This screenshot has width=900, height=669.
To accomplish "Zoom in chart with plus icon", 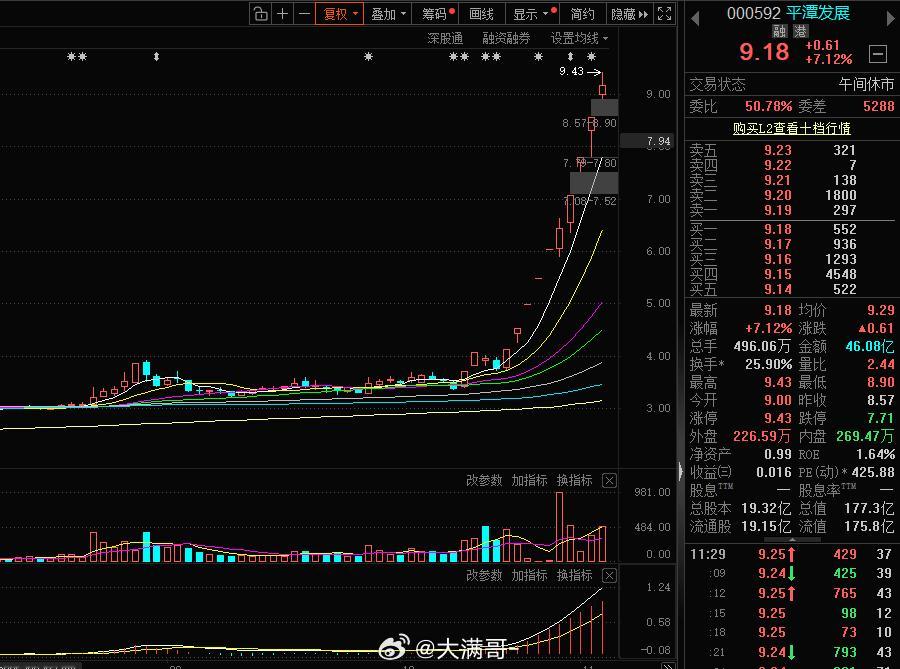I will point(282,14).
